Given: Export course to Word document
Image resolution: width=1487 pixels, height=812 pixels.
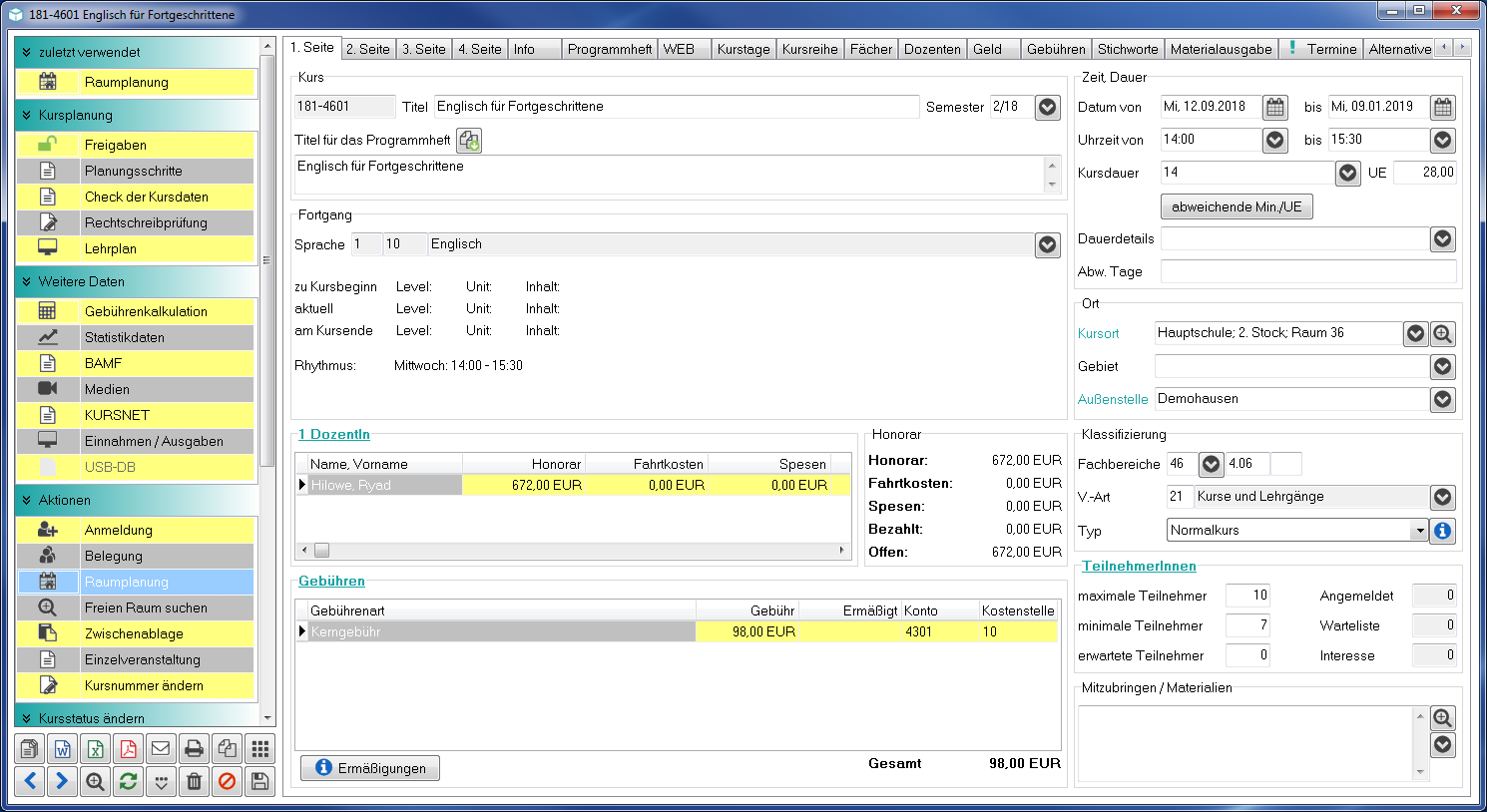Looking at the screenshot, I should 62,748.
